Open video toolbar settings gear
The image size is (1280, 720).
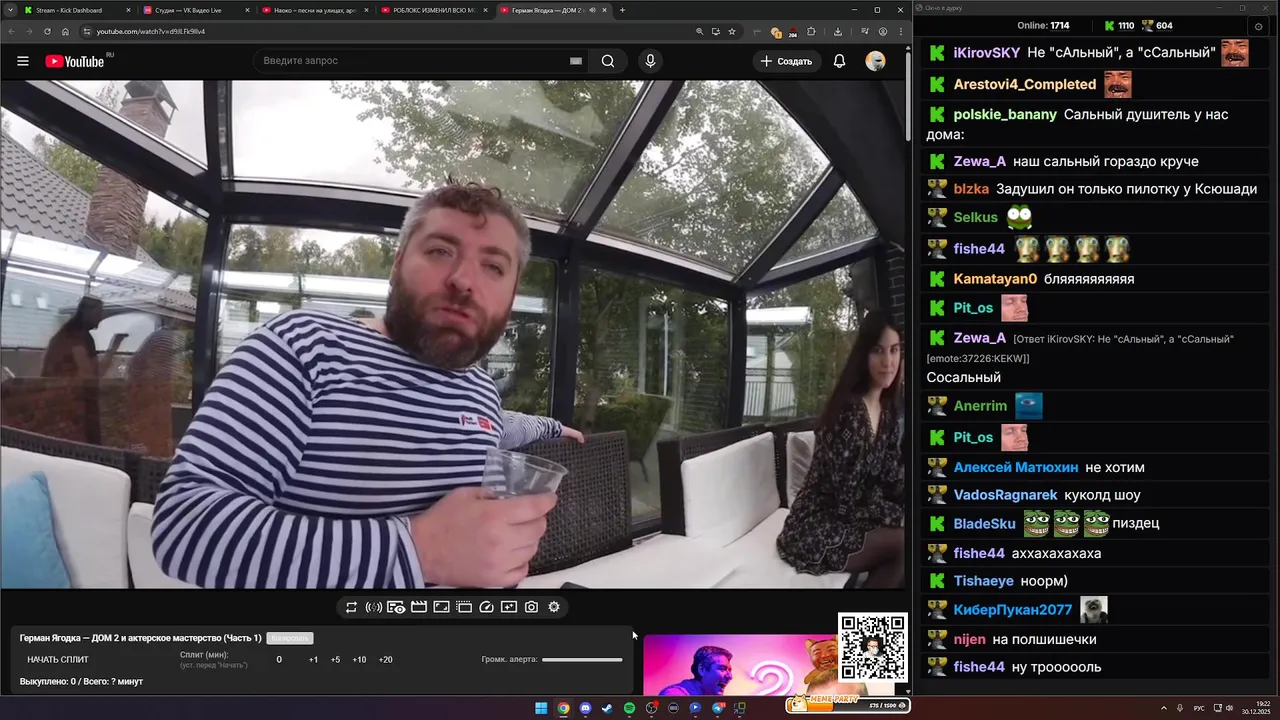coord(554,607)
